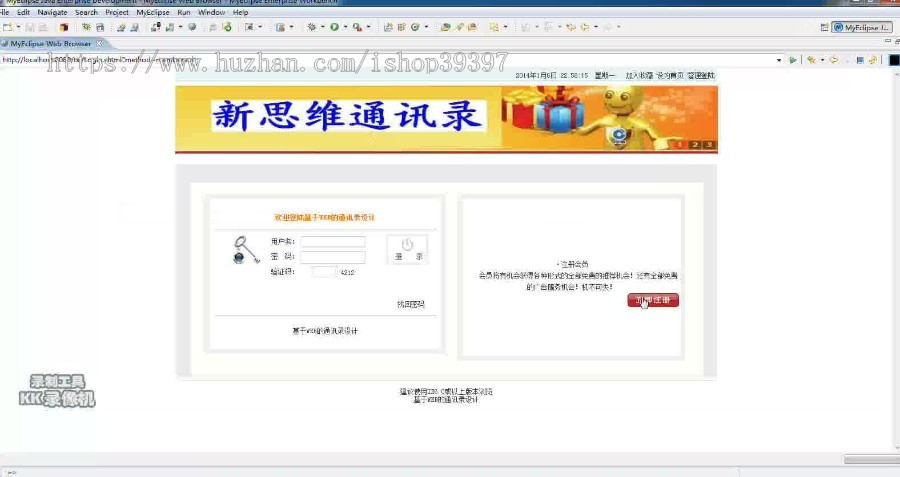Click the browser URL address field
Image resolution: width=900 pixels, height=477 pixels.
click(387, 60)
